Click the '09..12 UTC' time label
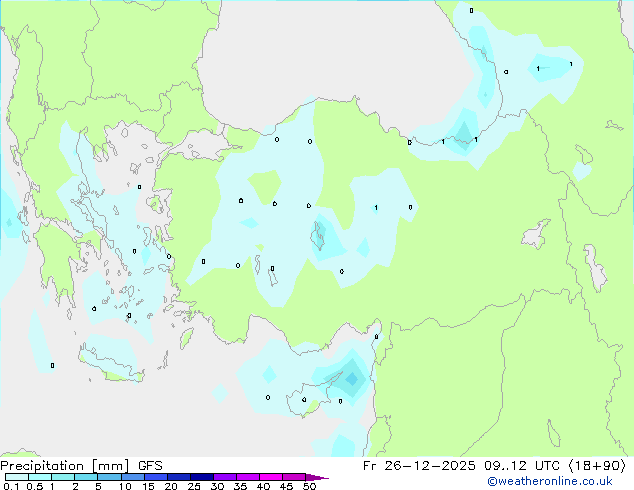 [x=522, y=466]
